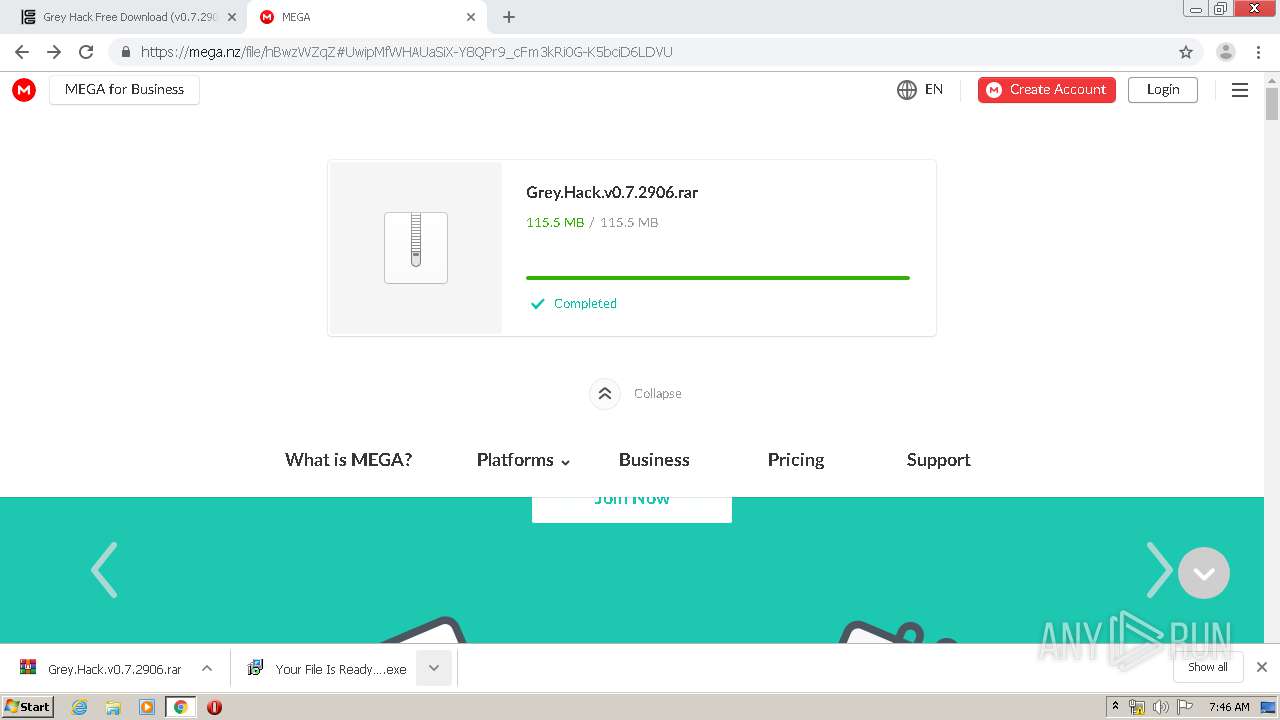Go forward in browser history

54,52
